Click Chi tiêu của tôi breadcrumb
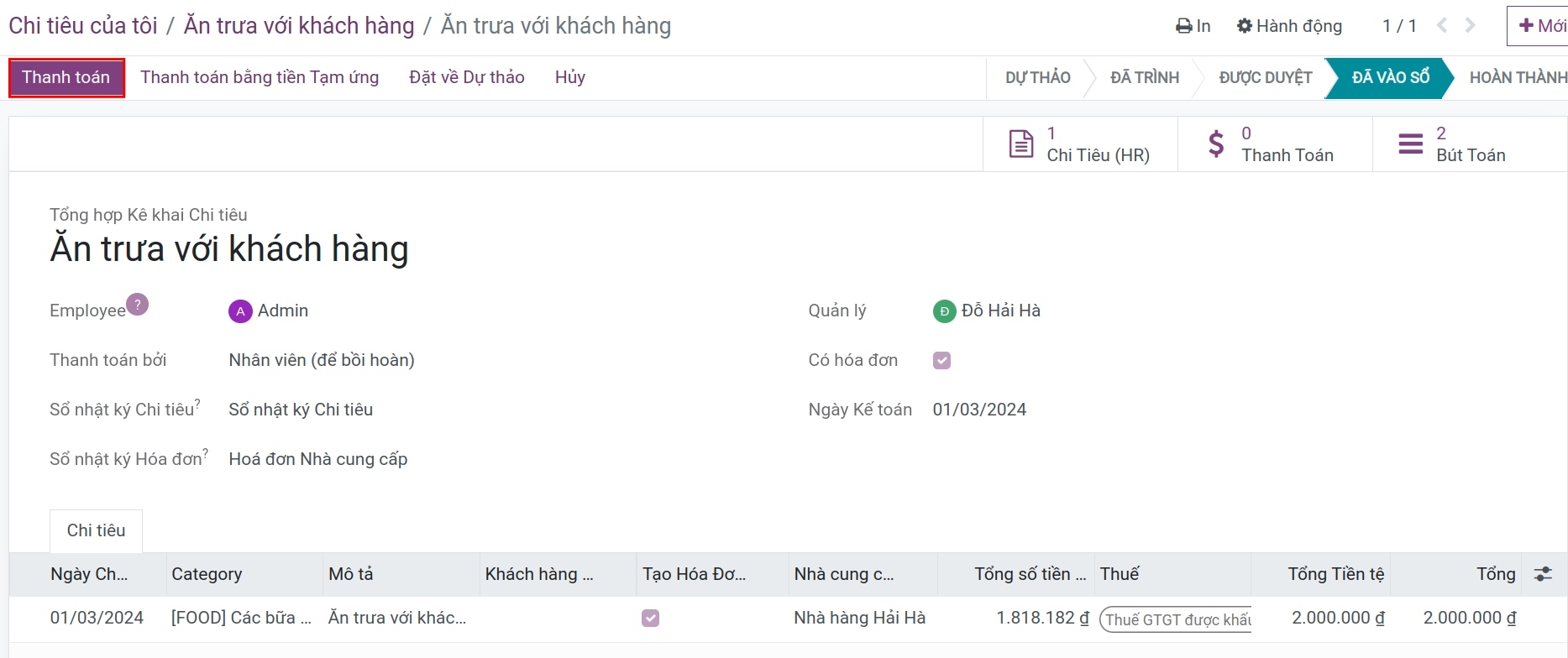Screen dimensions: 1568x658 coord(83,26)
